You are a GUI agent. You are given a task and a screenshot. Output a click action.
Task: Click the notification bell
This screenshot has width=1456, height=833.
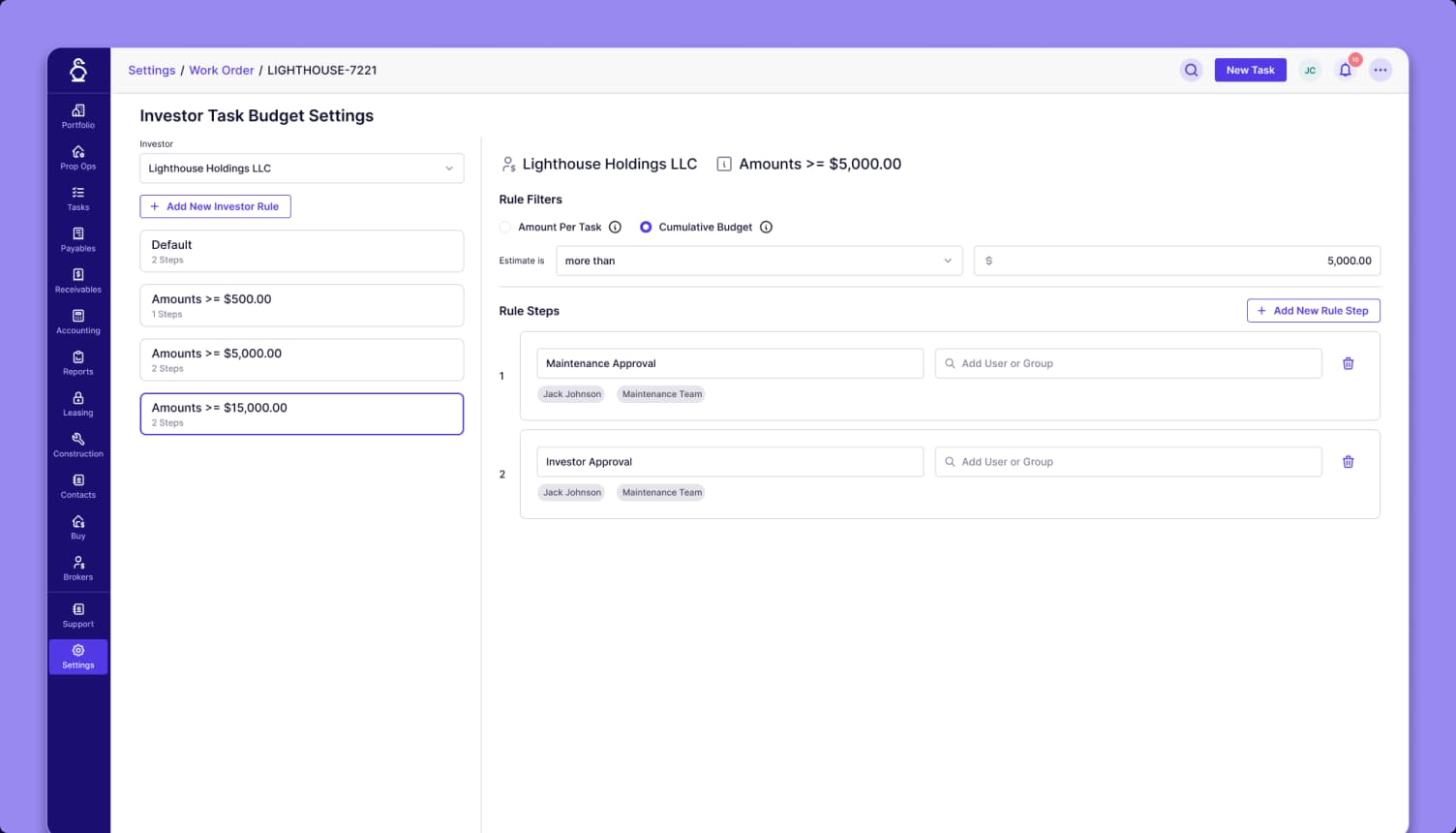tap(1346, 70)
